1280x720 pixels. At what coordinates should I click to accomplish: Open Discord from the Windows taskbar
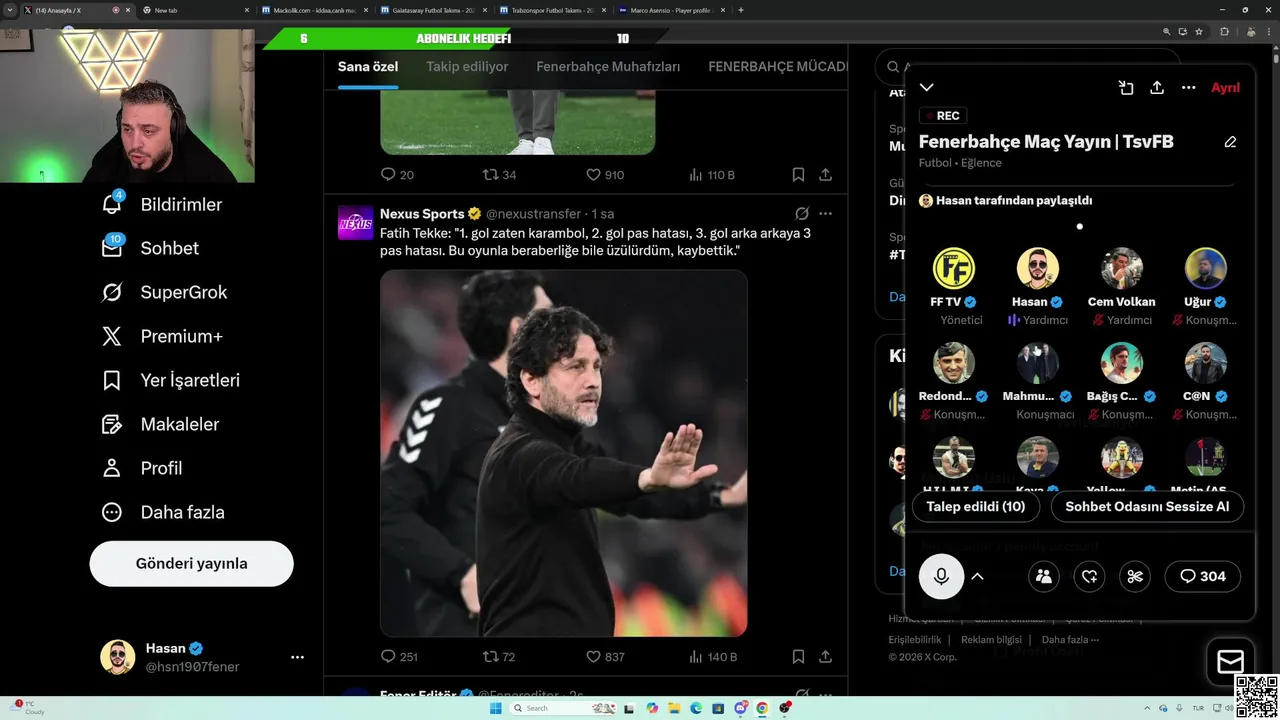coord(741,708)
